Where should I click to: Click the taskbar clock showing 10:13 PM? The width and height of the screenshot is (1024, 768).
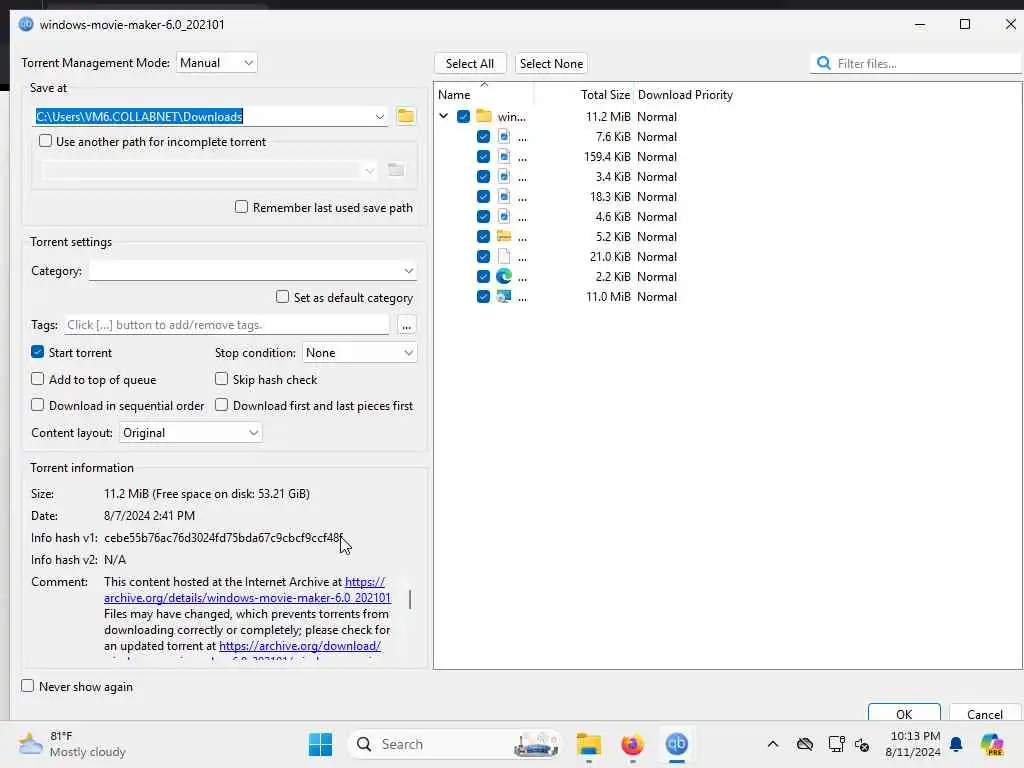(914, 744)
